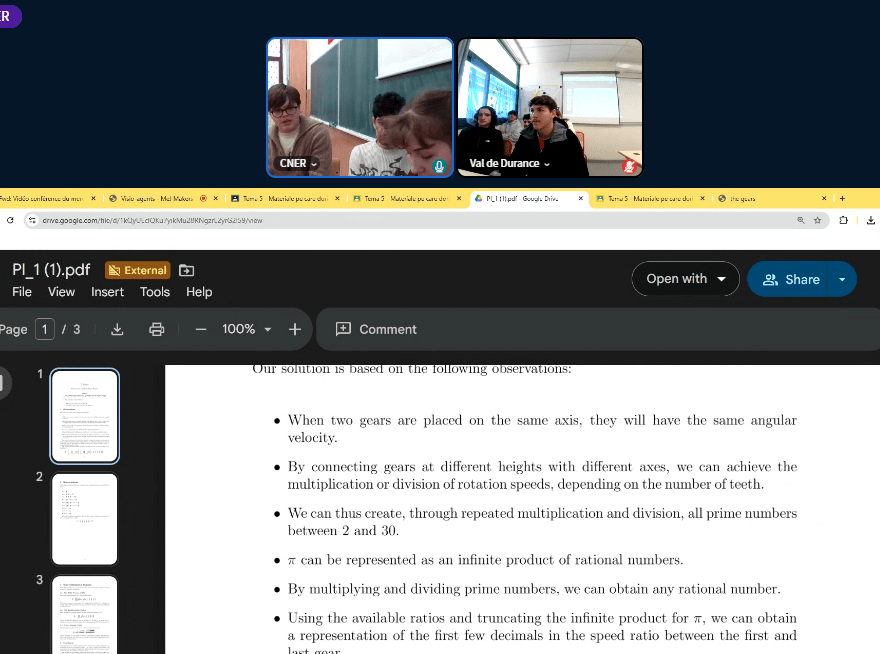Open the share options arrow next to Share

[842, 279]
